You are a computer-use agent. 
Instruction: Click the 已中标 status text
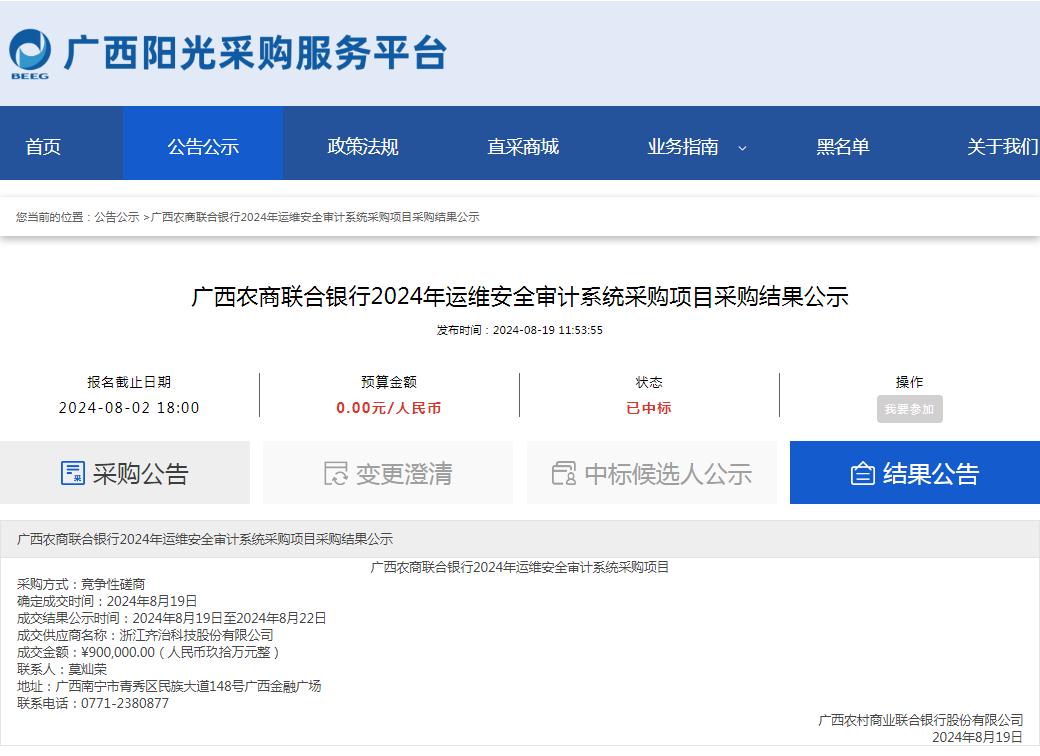coord(649,408)
